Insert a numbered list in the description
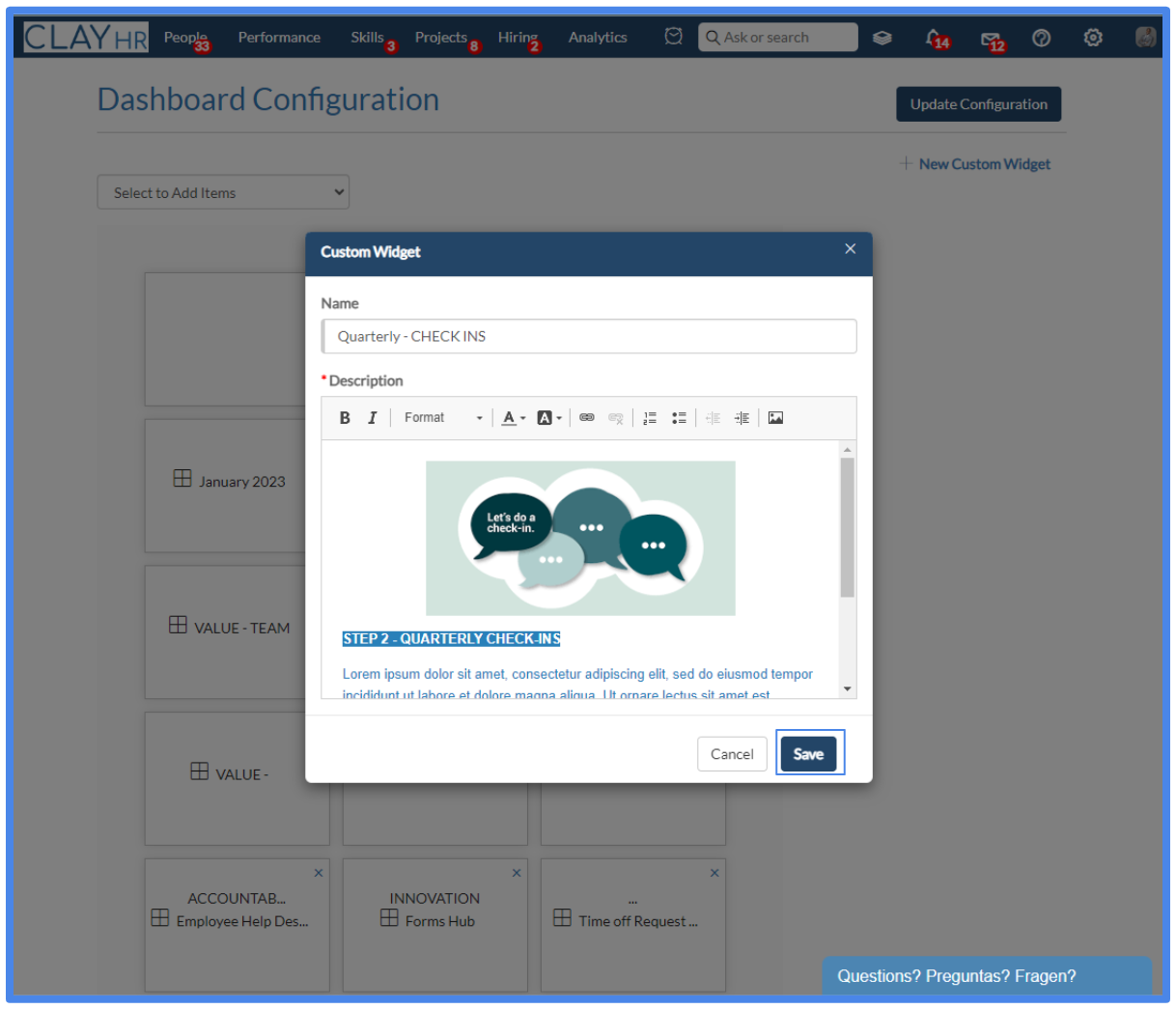Viewport: 1176px width, 1009px height. (x=649, y=417)
